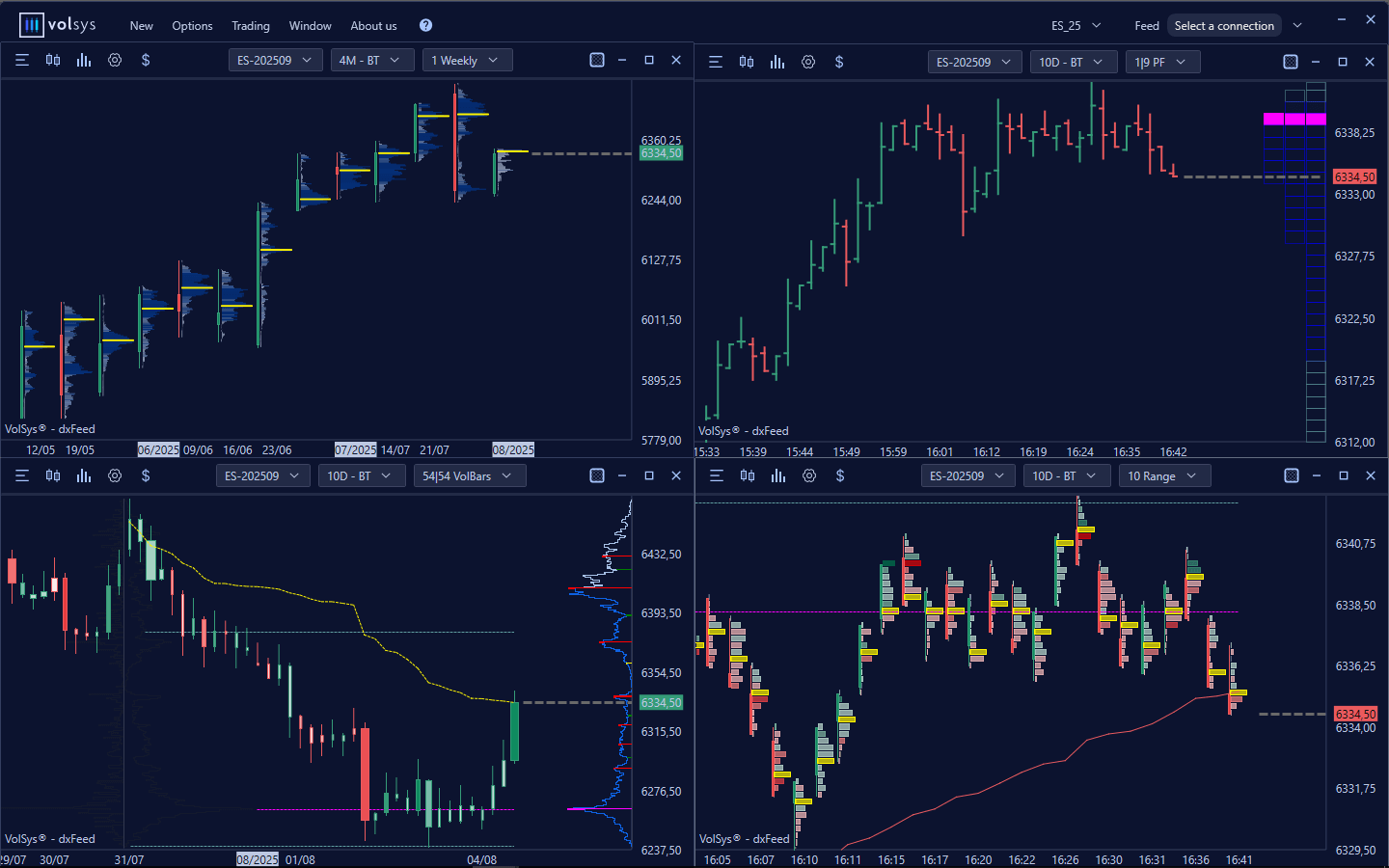1389x868 pixels.
Task: Open the Options menu
Action: 192,25
